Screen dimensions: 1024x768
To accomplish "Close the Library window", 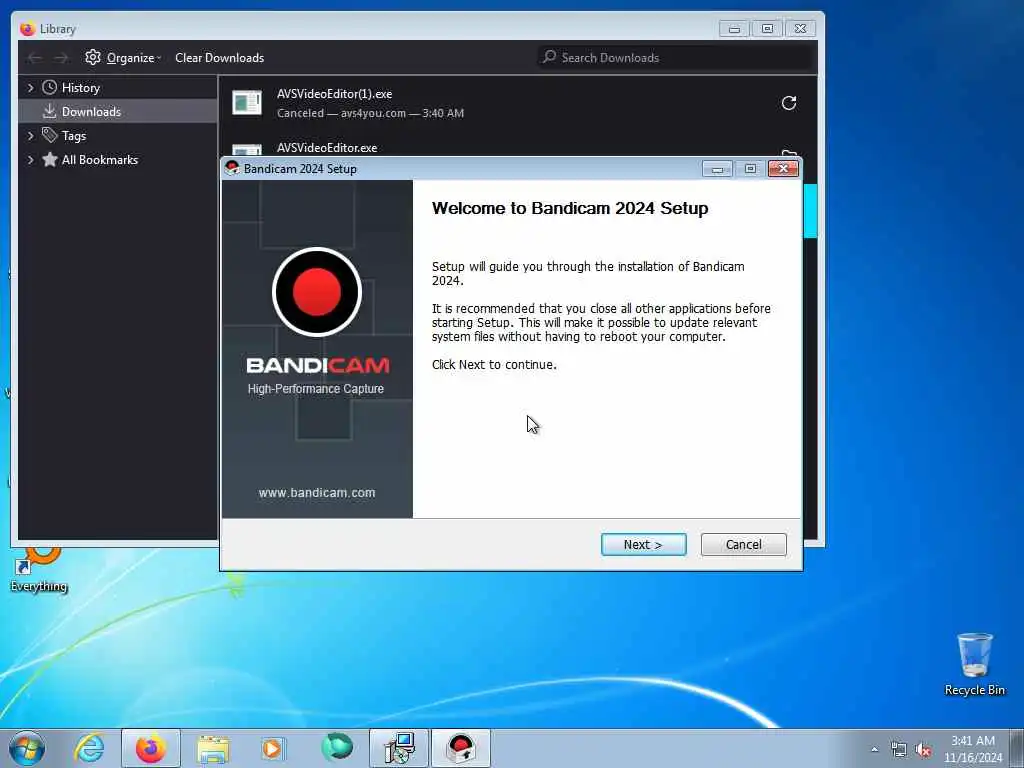I will point(801,29).
